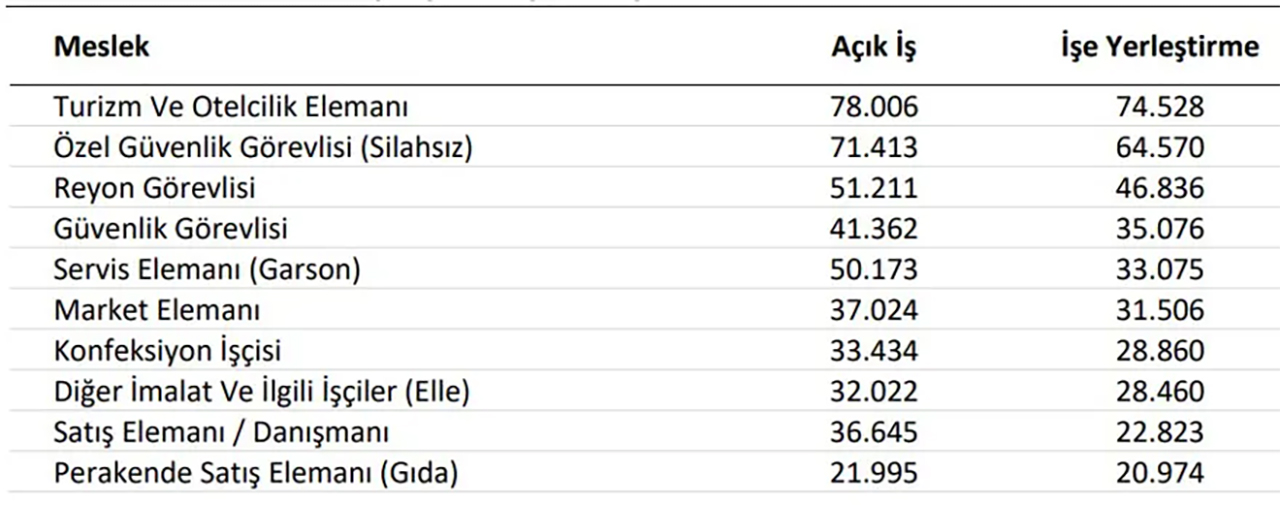The image size is (1280, 505).
Task: Select the 50.173 open jobs value
Action: point(873,270)
